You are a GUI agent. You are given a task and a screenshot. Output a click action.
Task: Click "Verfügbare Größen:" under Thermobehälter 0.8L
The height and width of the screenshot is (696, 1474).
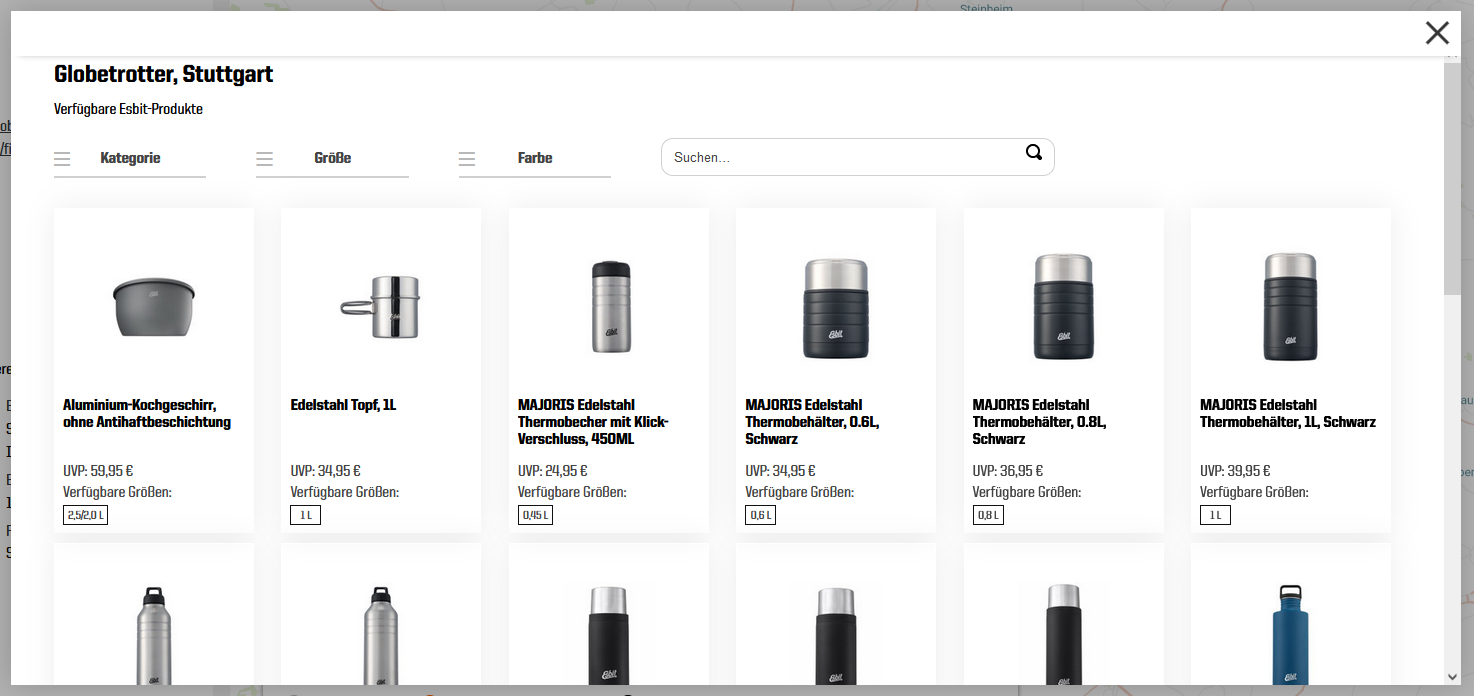tap(1027, 492)
